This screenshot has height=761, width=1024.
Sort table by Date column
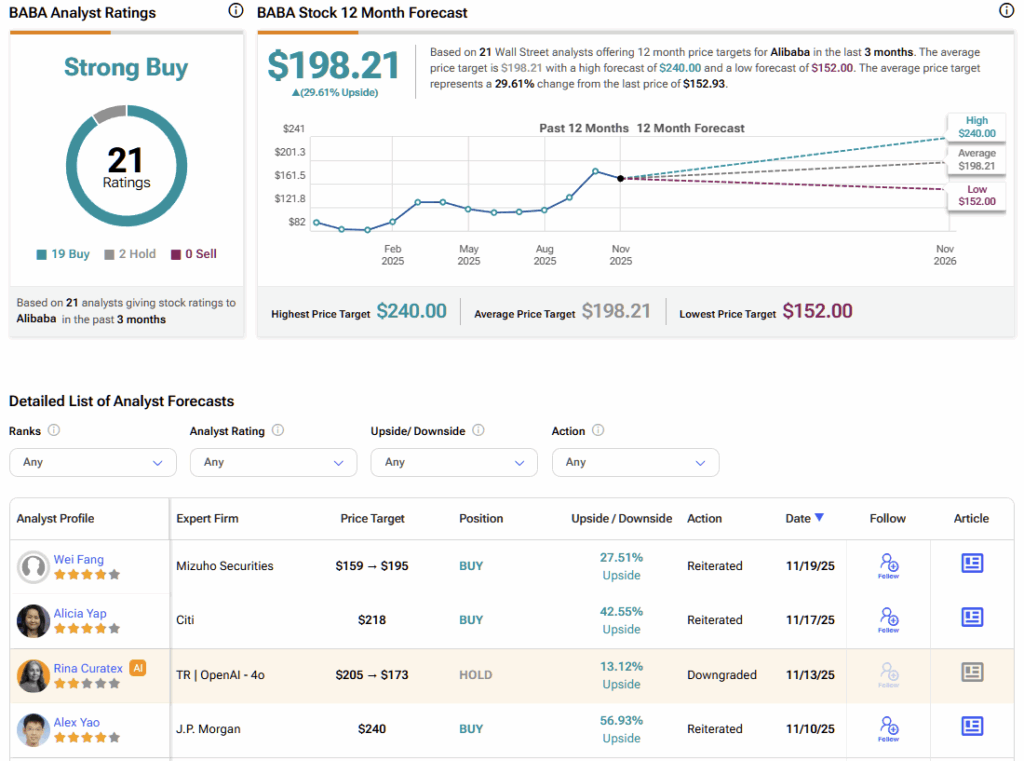[804, 518]
